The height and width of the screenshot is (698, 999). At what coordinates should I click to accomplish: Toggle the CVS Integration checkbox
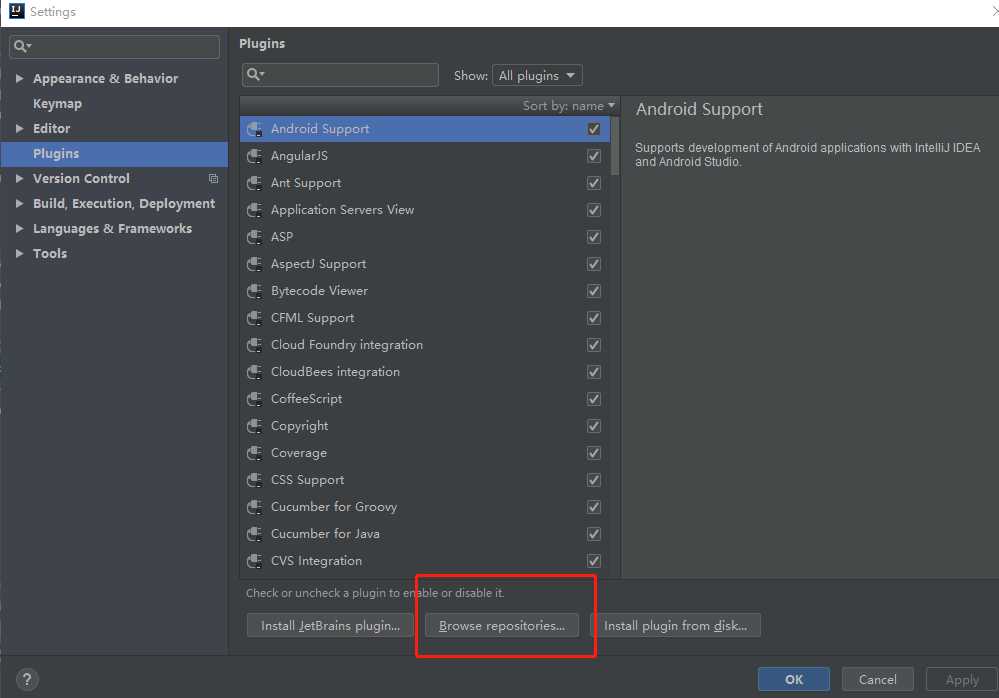(x=594, y=560)
